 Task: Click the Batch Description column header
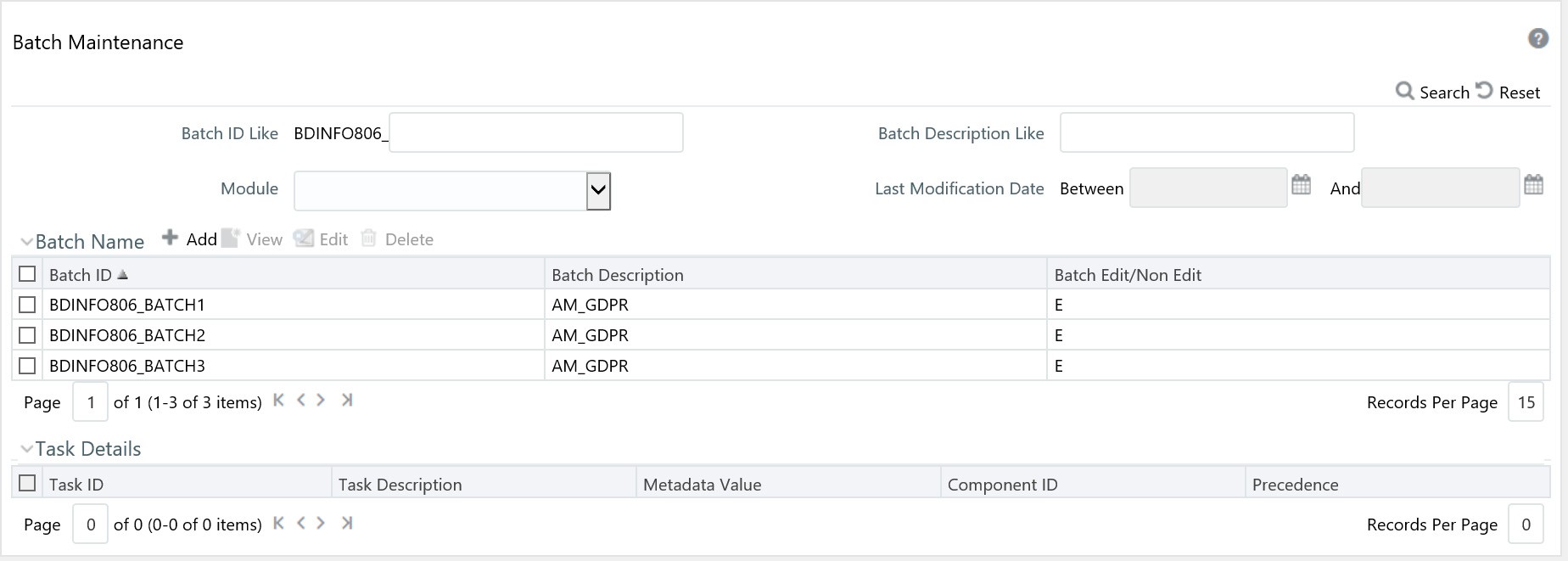(617, 275)
